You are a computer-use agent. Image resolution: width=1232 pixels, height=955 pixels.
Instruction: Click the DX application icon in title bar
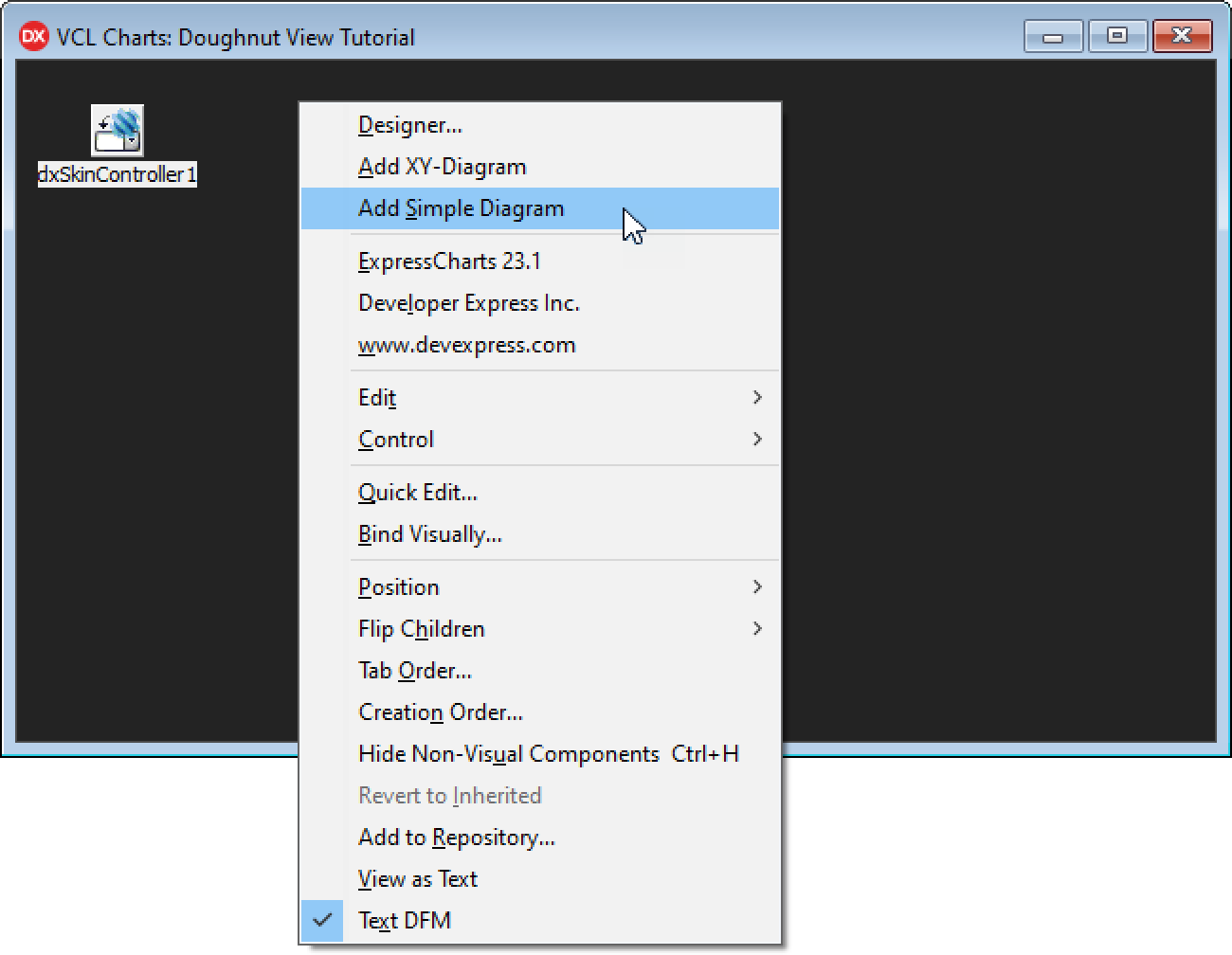[33, 37]
